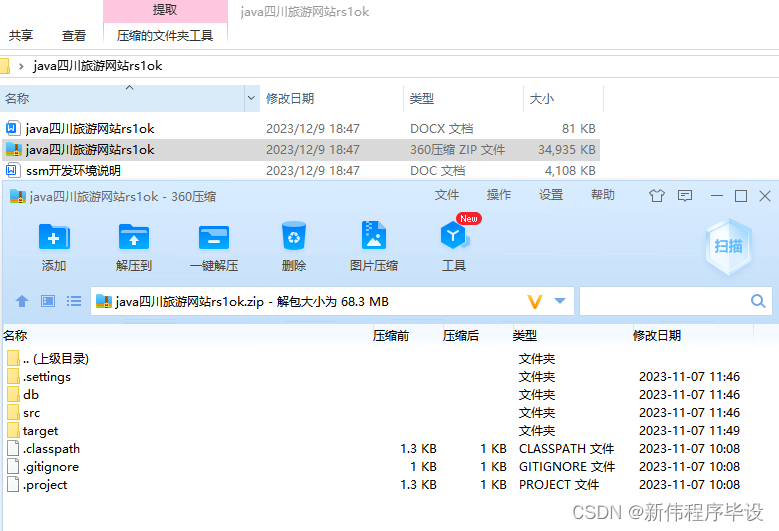Image resolution: width=779 pixels, height=531 pixels.
Task: Go up one level with the up arrow icon
Action: coord(22,301)
